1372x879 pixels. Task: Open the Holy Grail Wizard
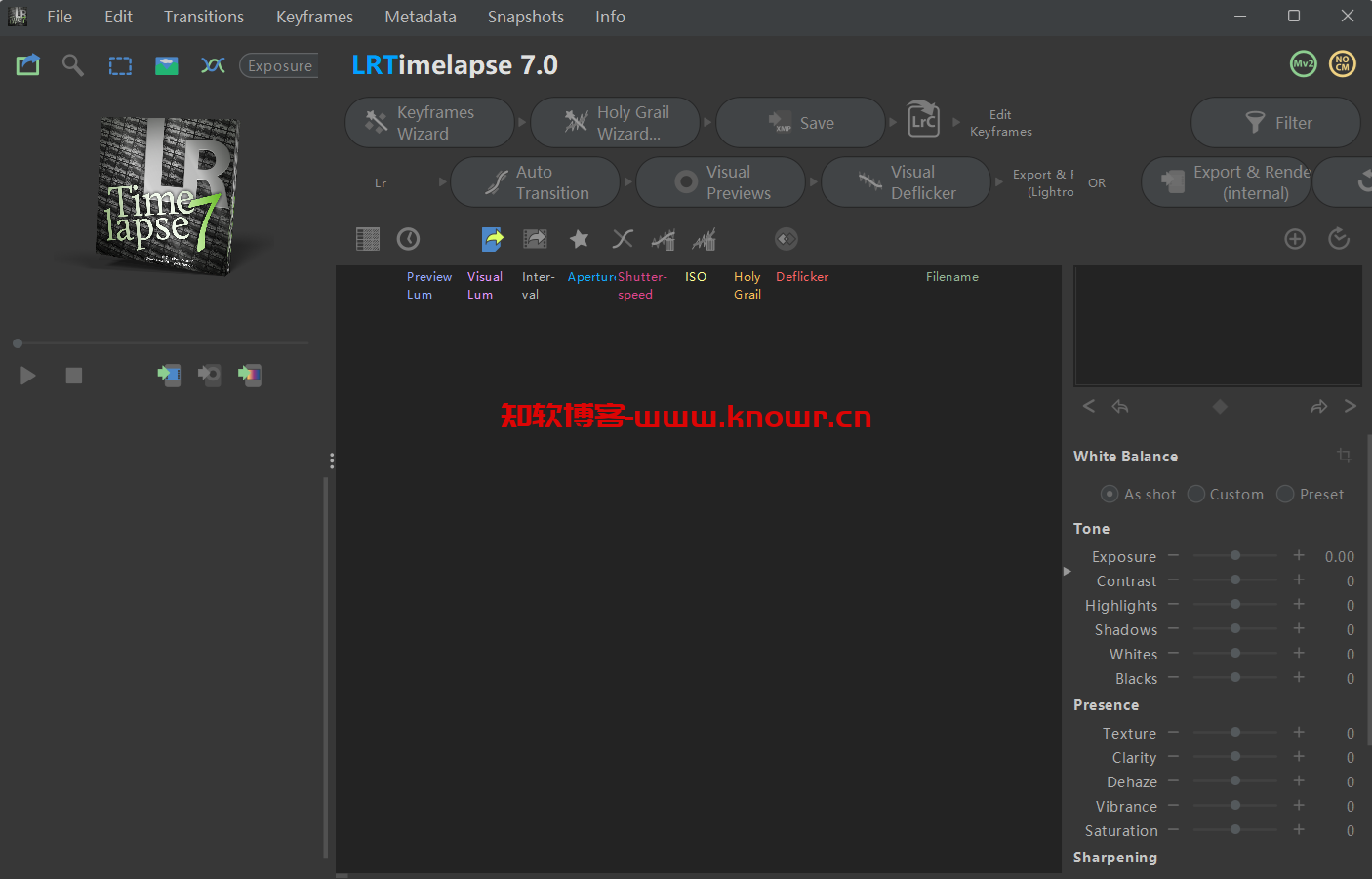[615, 123]
